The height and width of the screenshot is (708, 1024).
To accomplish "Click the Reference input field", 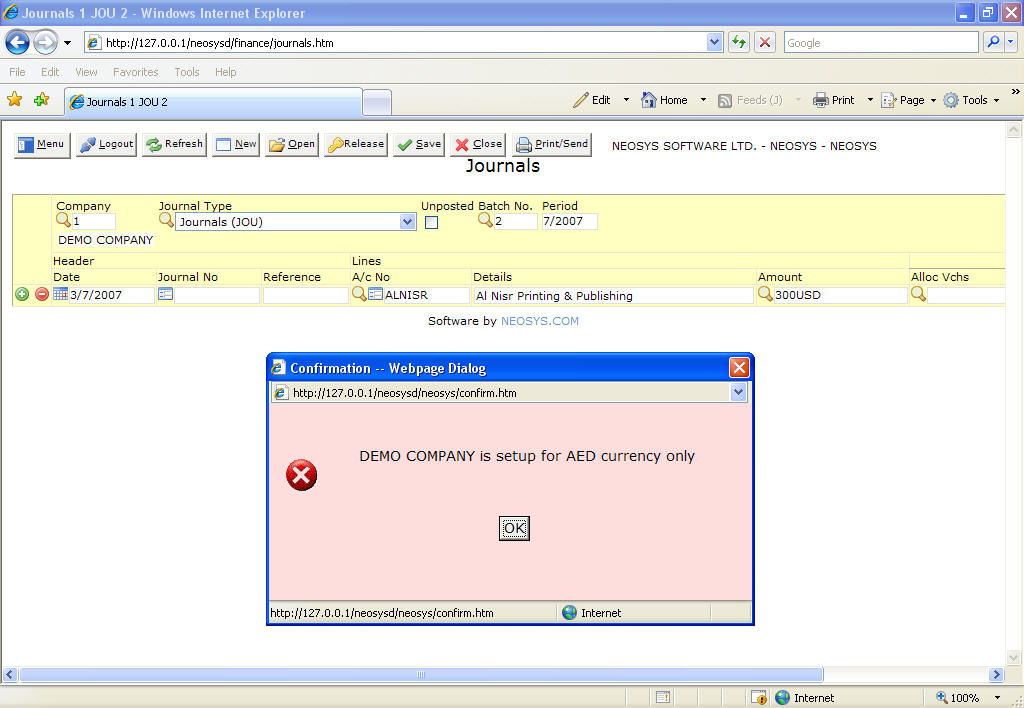I will pyautogui.click(x=306, y=295).
